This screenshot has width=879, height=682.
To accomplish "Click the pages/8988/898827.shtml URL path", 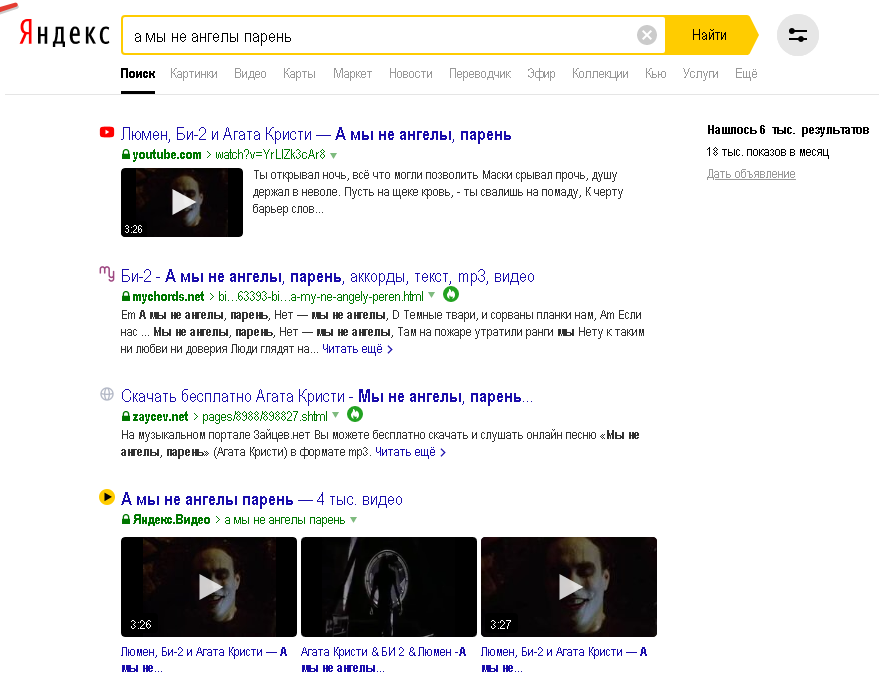I will click(265, 416).
